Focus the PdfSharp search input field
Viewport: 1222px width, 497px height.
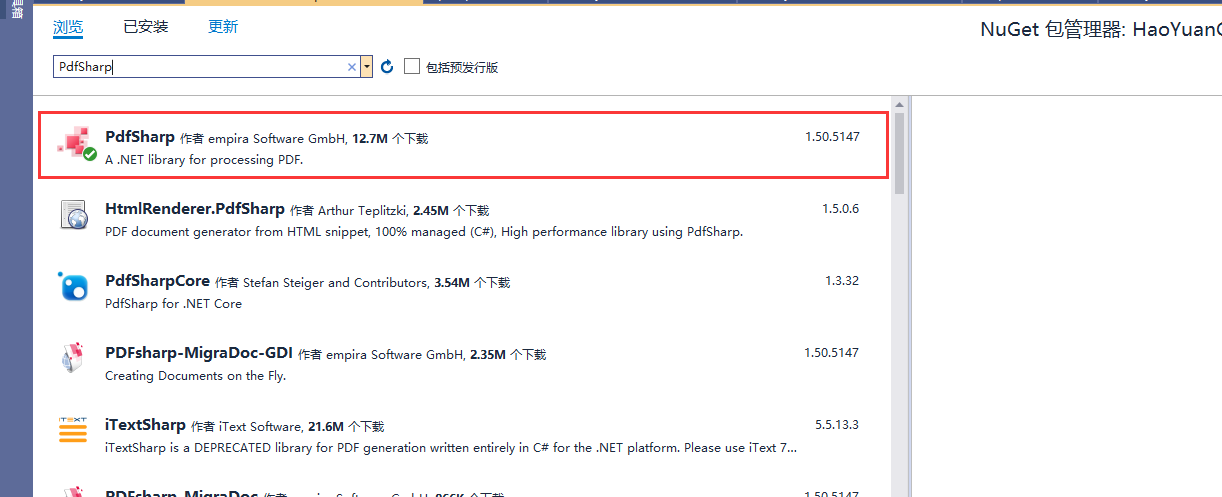tap(200, 67)
